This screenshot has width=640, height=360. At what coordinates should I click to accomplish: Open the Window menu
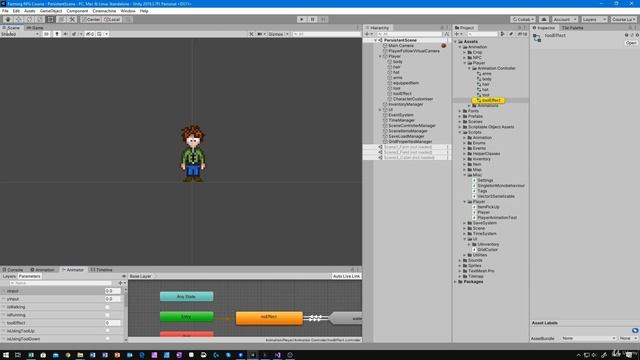coord(128,11)
